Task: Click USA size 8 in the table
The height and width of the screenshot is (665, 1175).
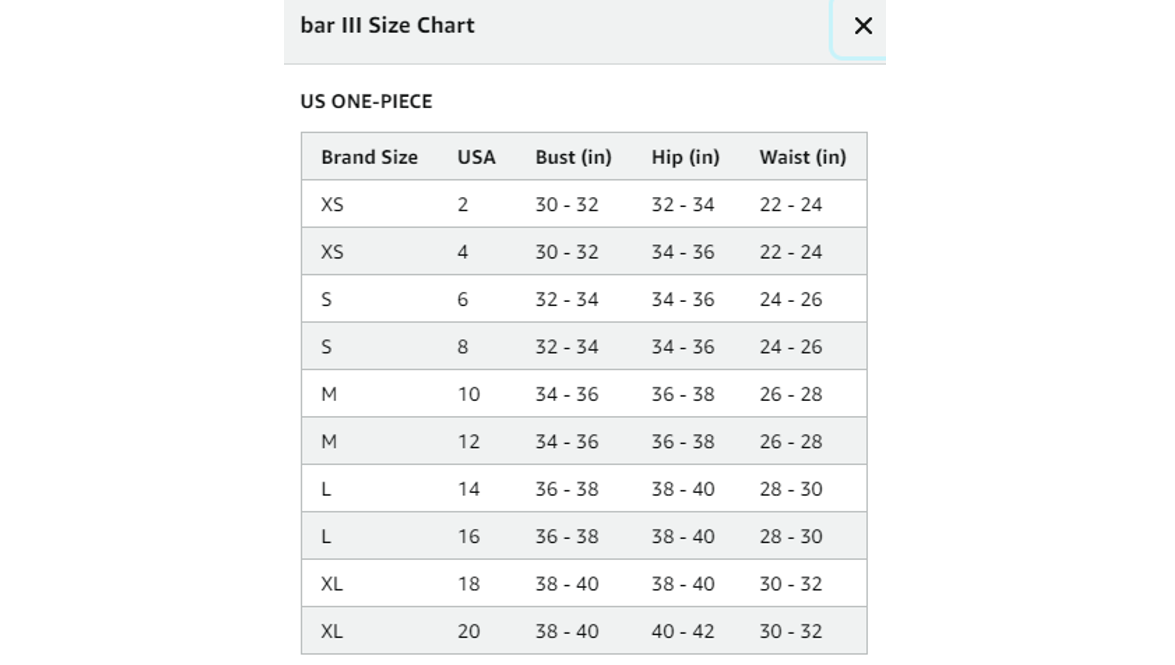Action: point(463,346)
